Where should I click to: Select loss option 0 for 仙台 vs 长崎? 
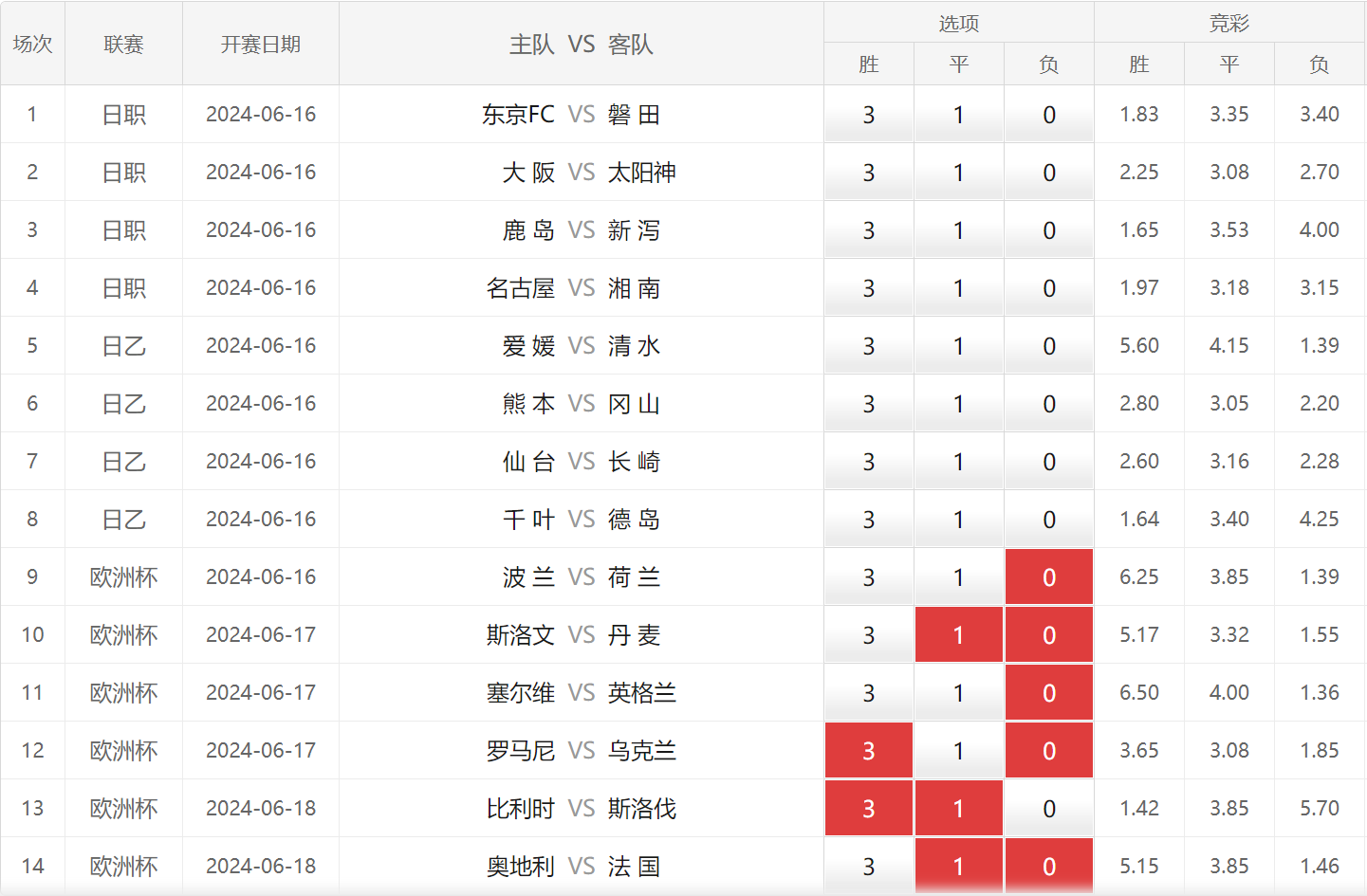pyautogui.click(x=1049, y=462)
